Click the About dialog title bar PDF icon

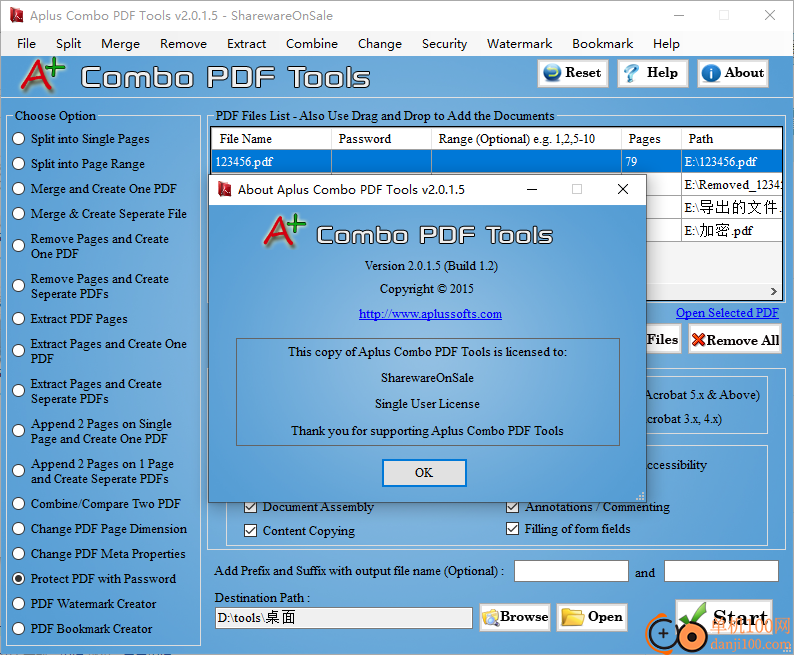click(224, 189)
